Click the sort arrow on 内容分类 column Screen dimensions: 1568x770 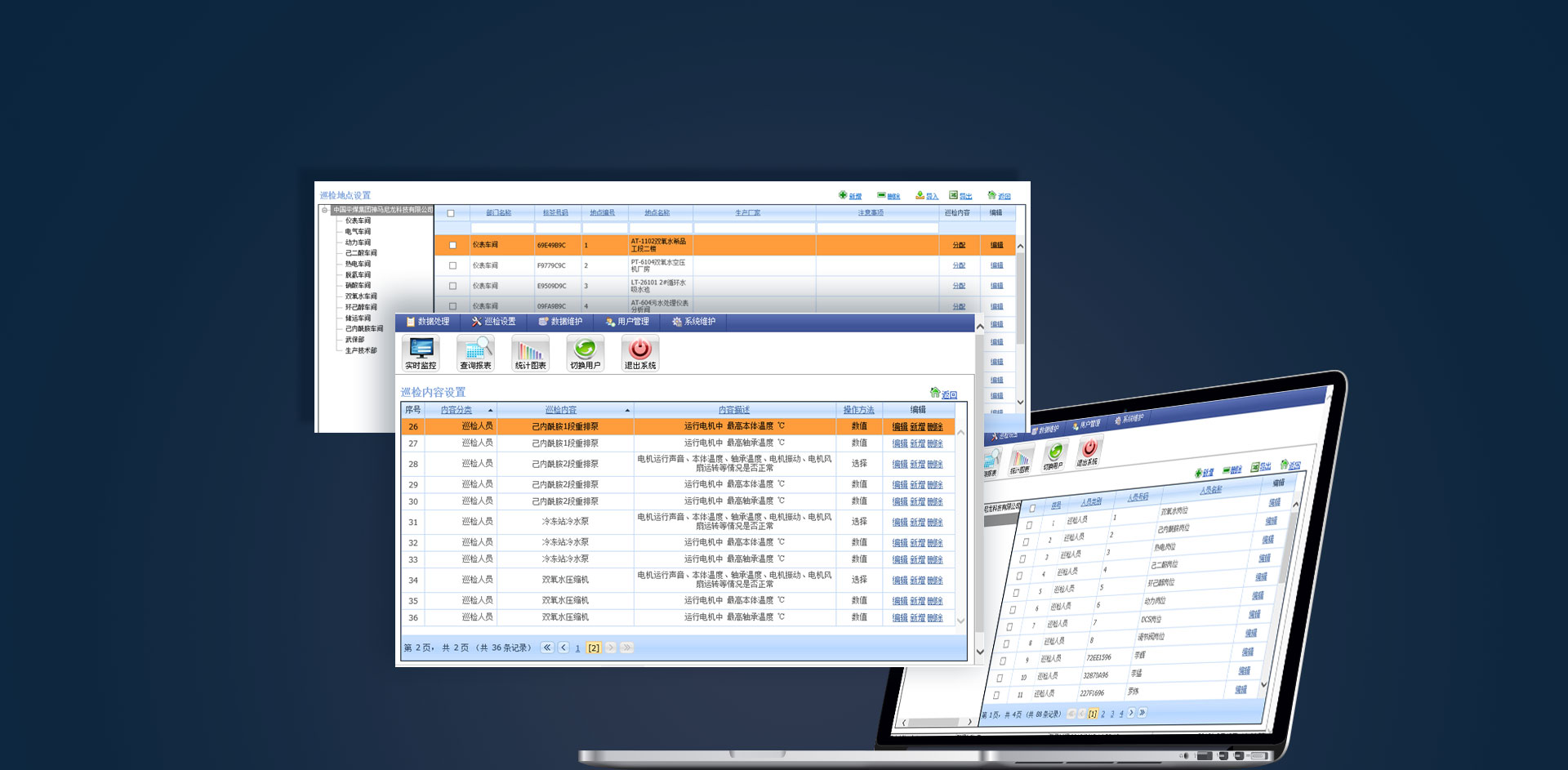coord(490,410)
